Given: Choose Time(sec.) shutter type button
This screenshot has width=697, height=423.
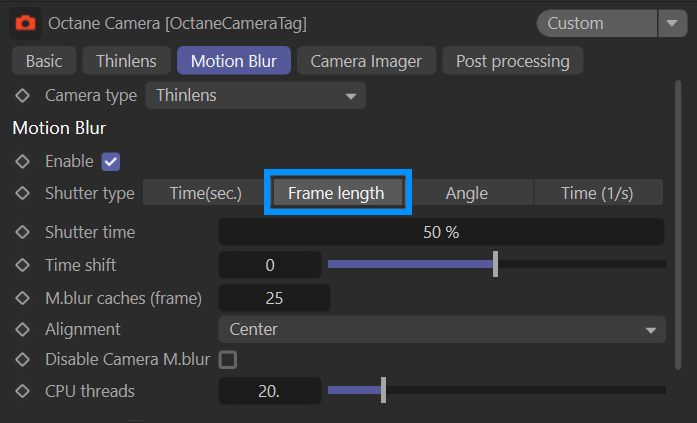Looking at the screenshot, I should pos(205,193).
